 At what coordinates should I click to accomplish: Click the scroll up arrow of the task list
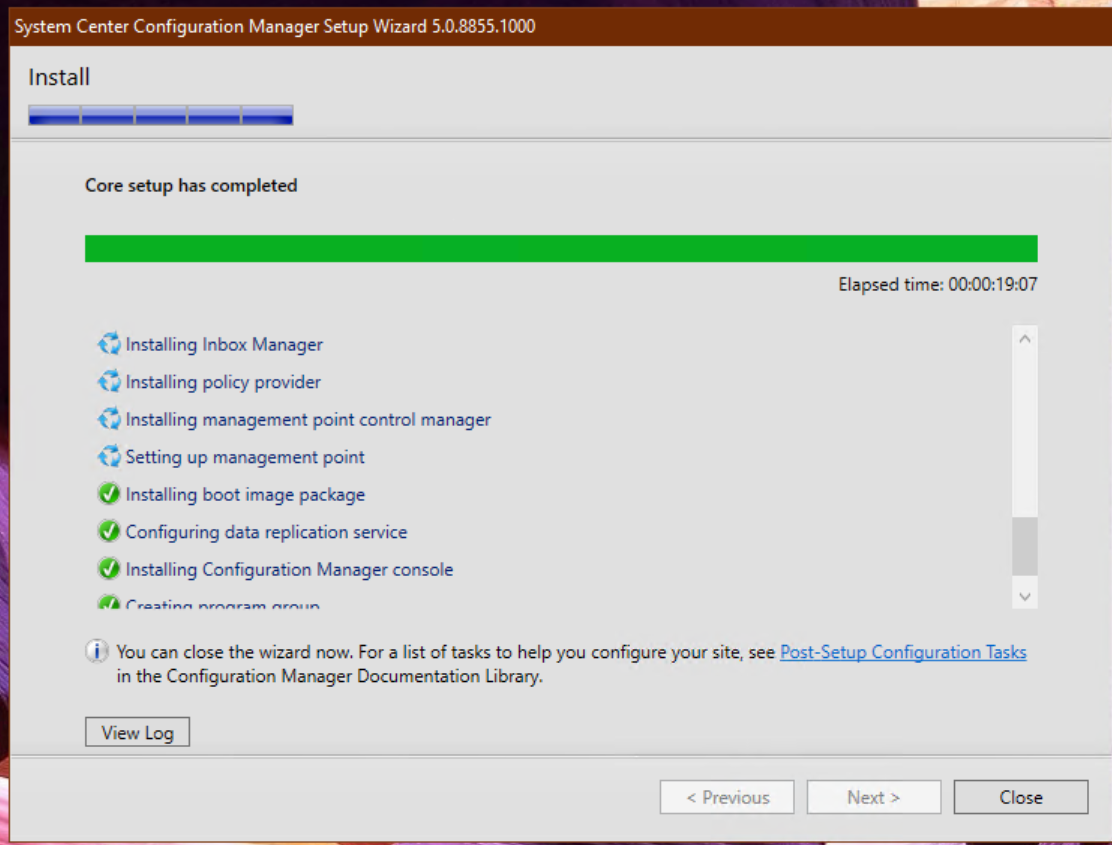[1025, 339]
